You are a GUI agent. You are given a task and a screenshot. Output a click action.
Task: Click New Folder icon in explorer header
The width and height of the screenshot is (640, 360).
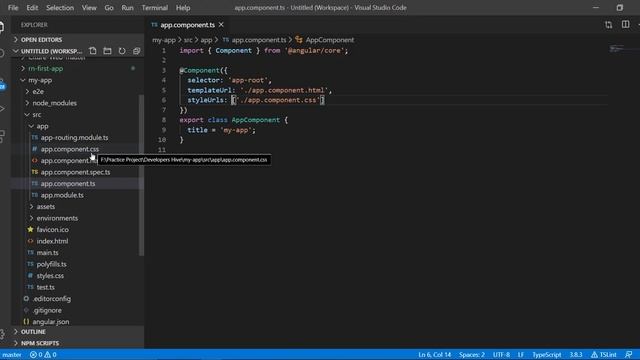107,51
